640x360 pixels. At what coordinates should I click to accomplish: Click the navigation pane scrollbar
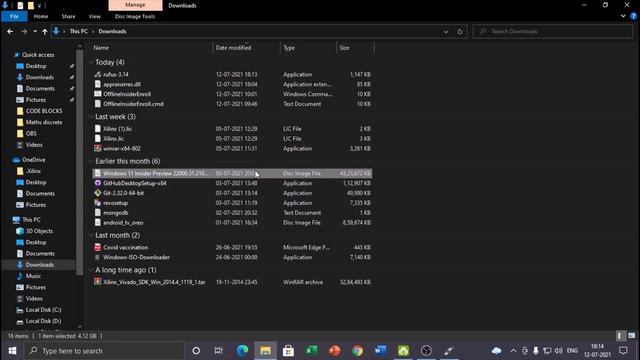pos(80,162)
